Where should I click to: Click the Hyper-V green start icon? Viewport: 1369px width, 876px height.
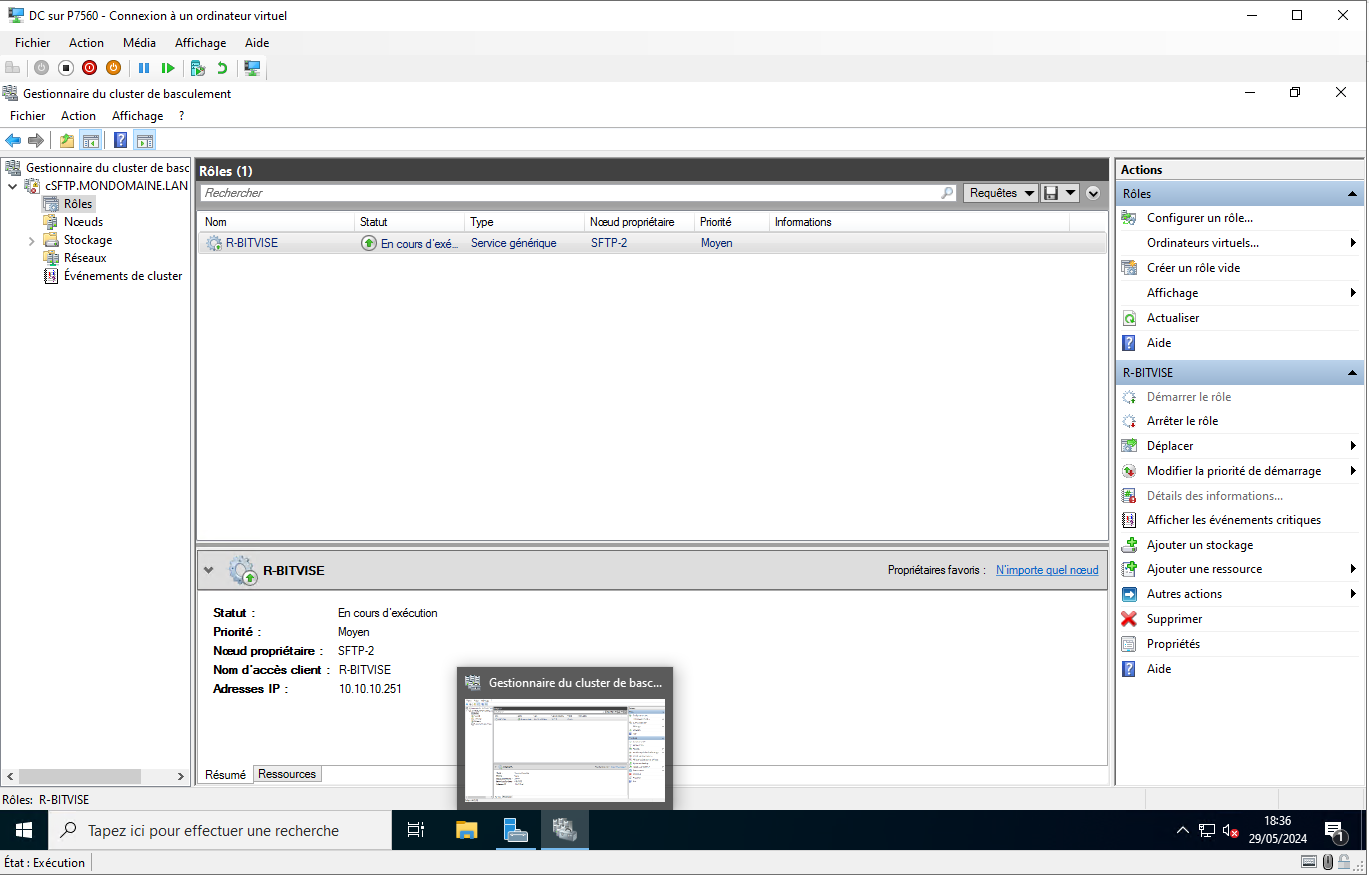click(x=168, y=68)
